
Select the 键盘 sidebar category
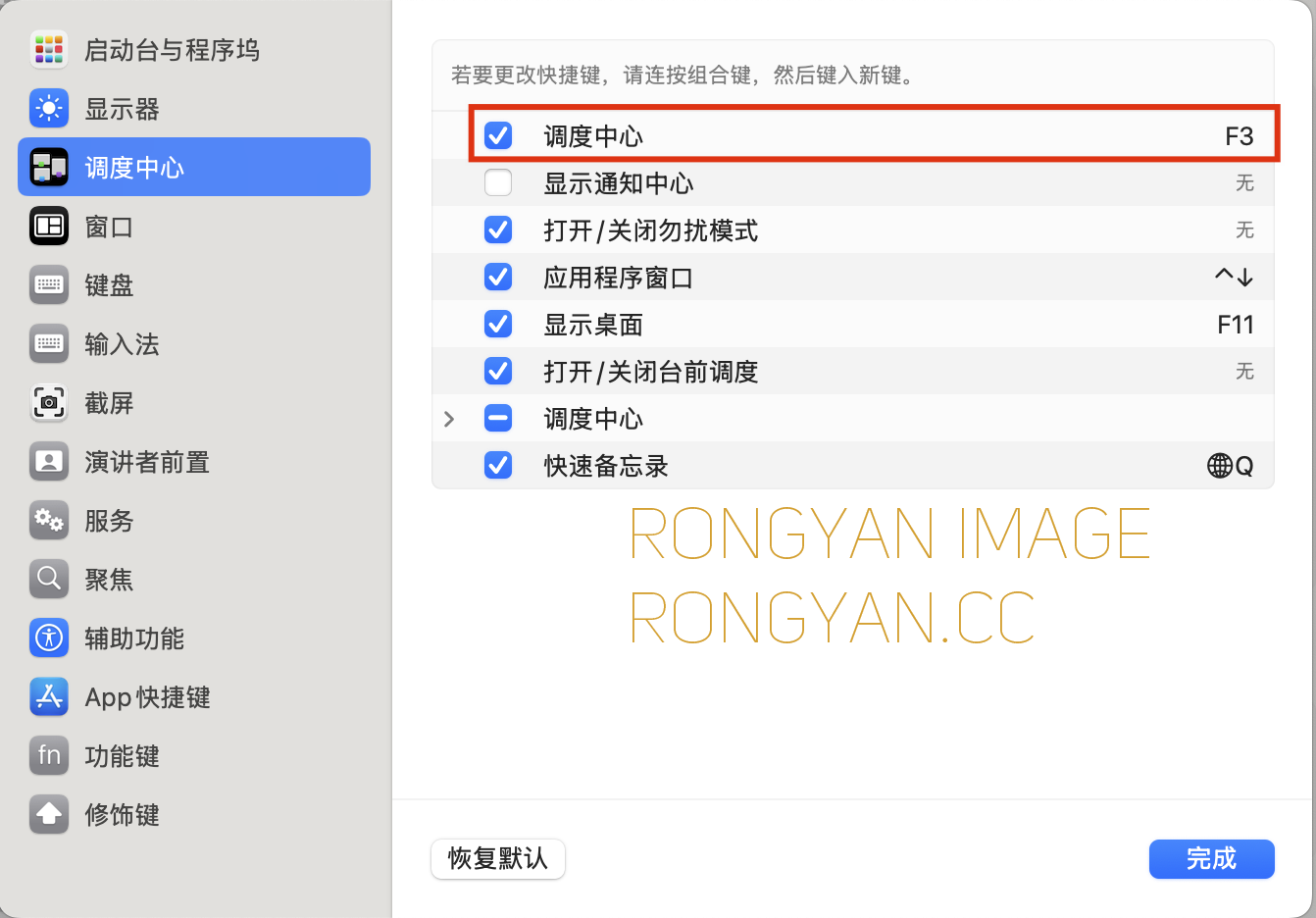pos(109,285)
